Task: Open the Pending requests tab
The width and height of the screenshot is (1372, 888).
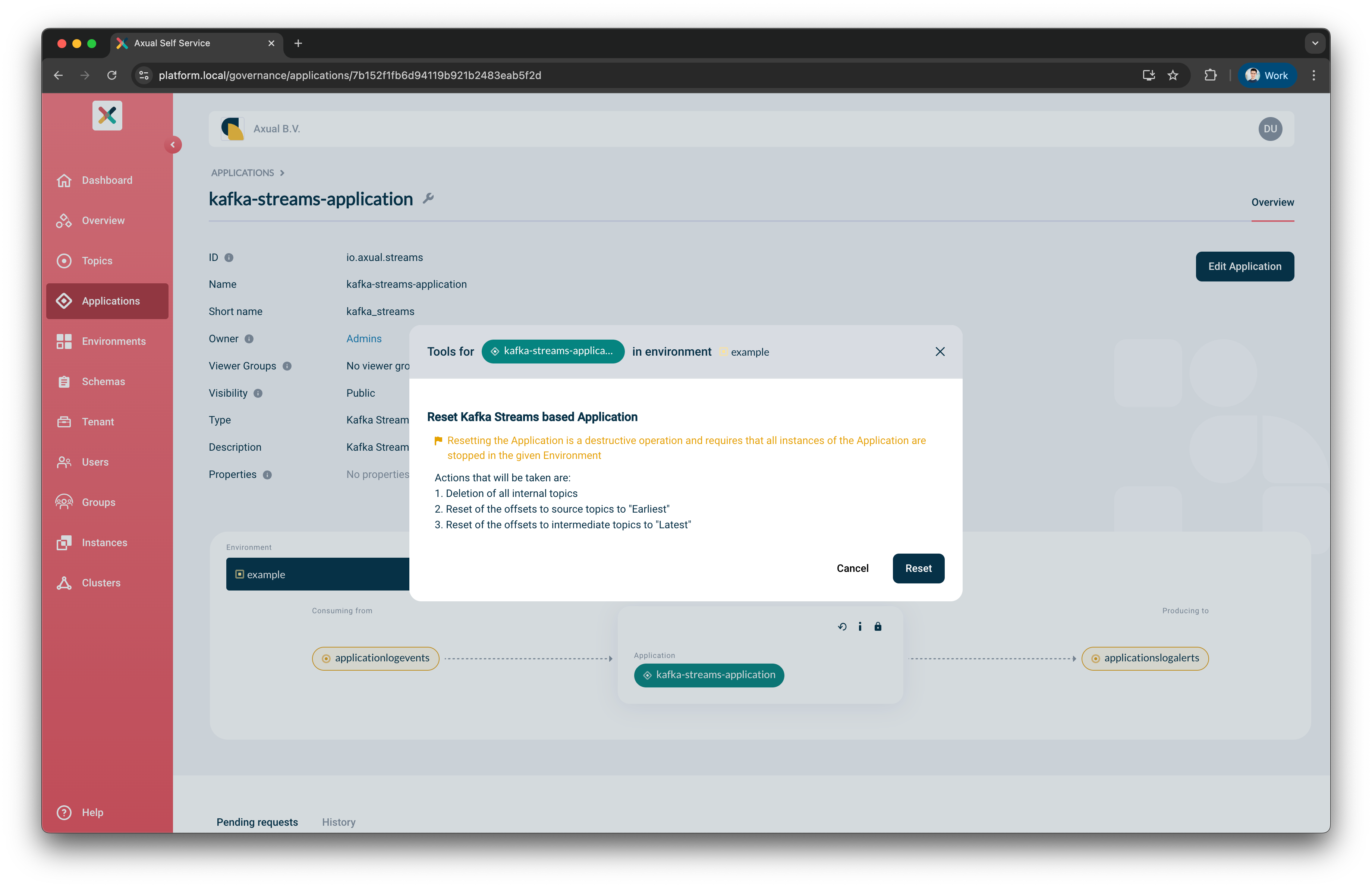Action: click(257, 822)
